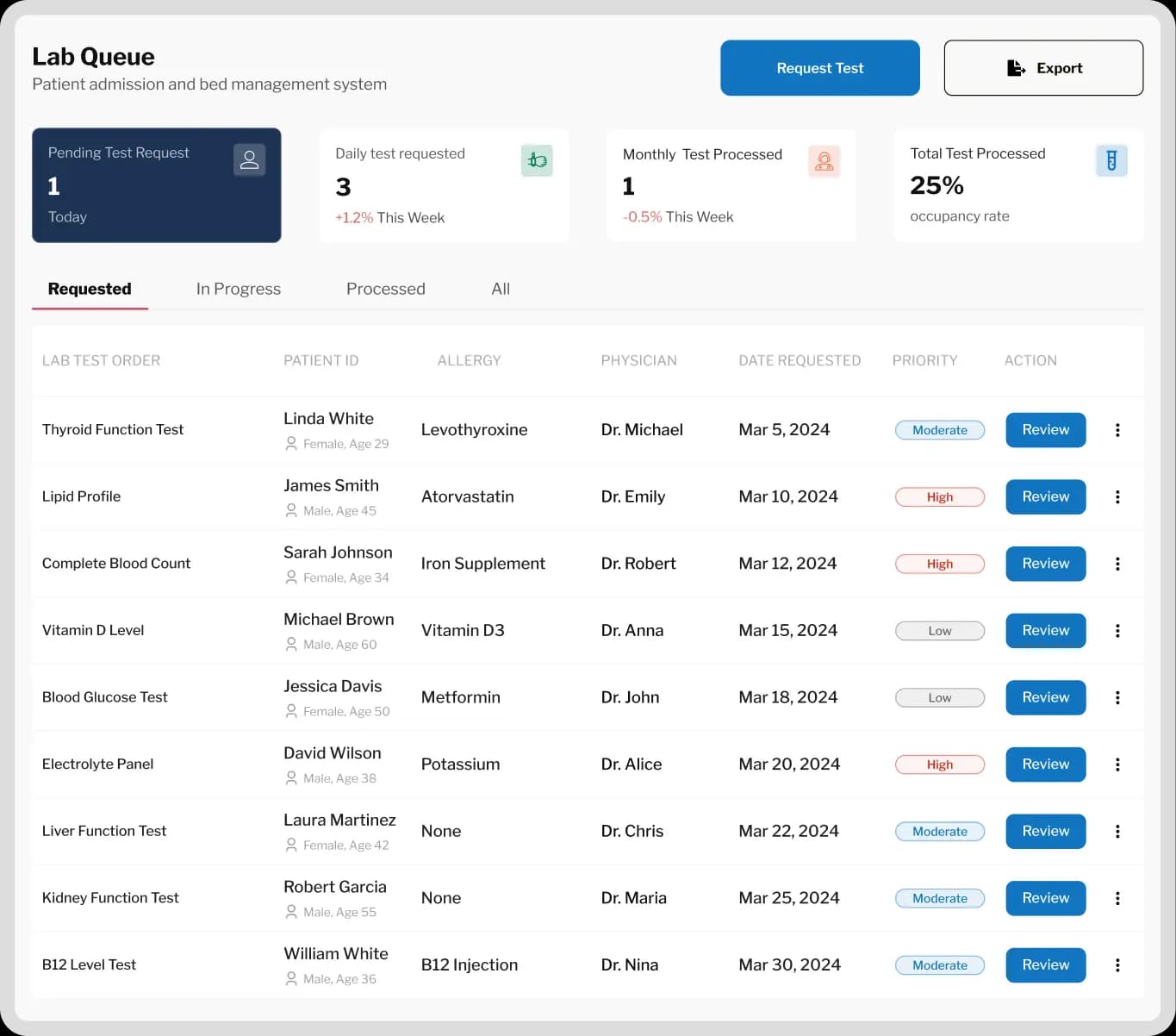Screen dimensions: 1176x1036
Task: Select the All tab
Action: point(501,289)
